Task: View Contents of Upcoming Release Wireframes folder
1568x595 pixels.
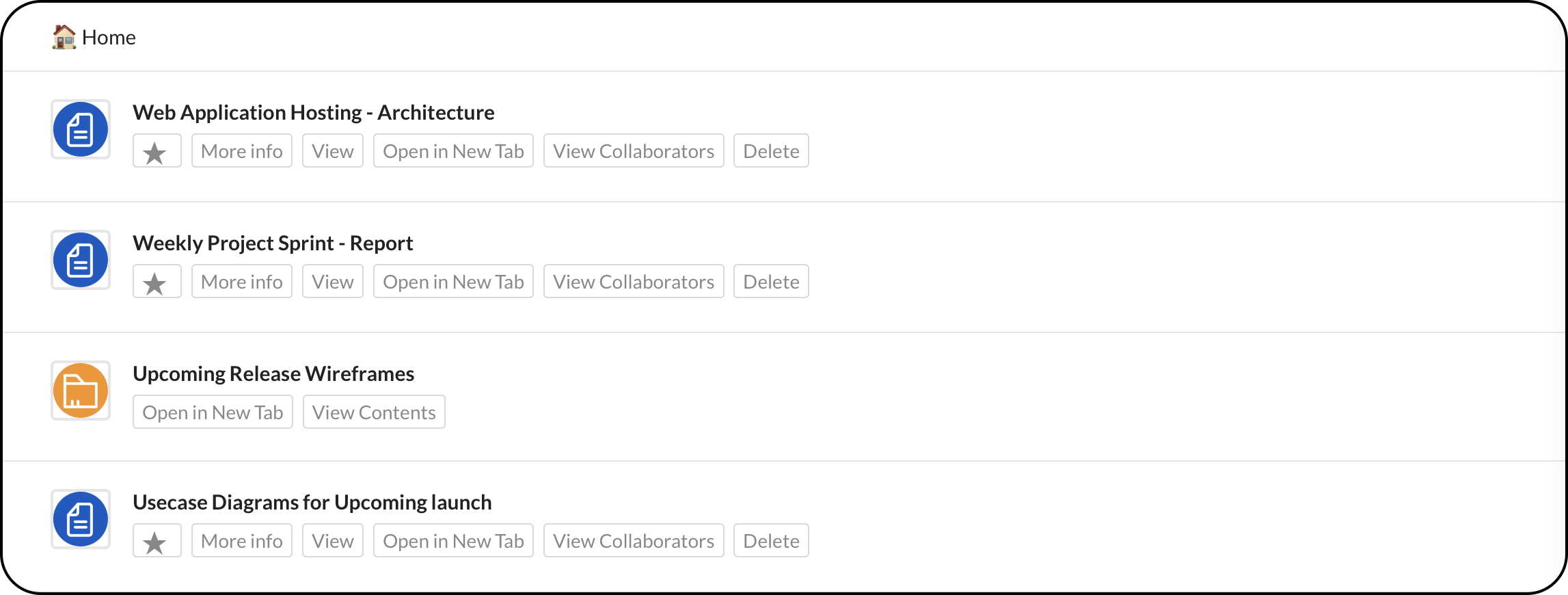Action: coord(374,412)
